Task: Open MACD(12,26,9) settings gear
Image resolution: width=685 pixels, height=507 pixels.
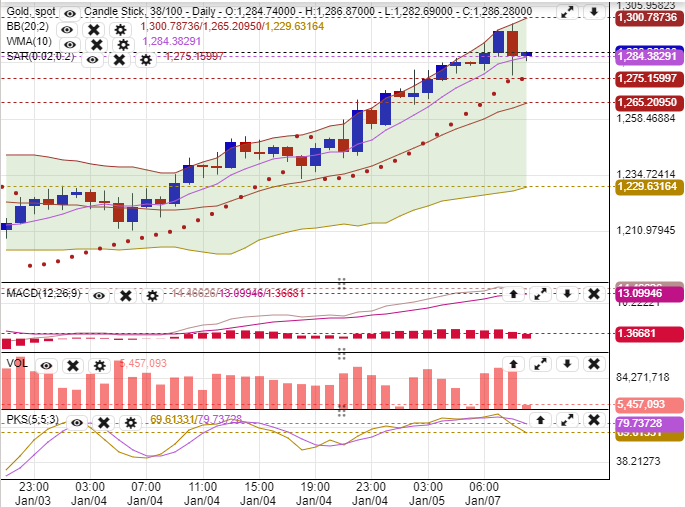Action: 152,295
